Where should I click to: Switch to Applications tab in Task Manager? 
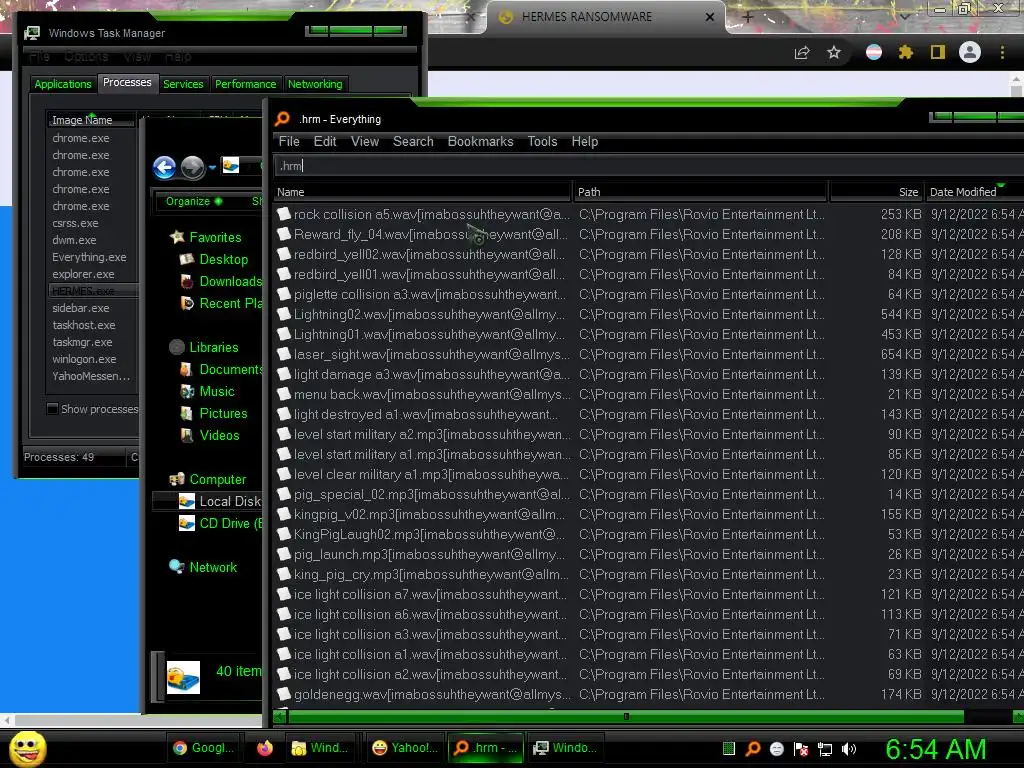pos(63,84)
